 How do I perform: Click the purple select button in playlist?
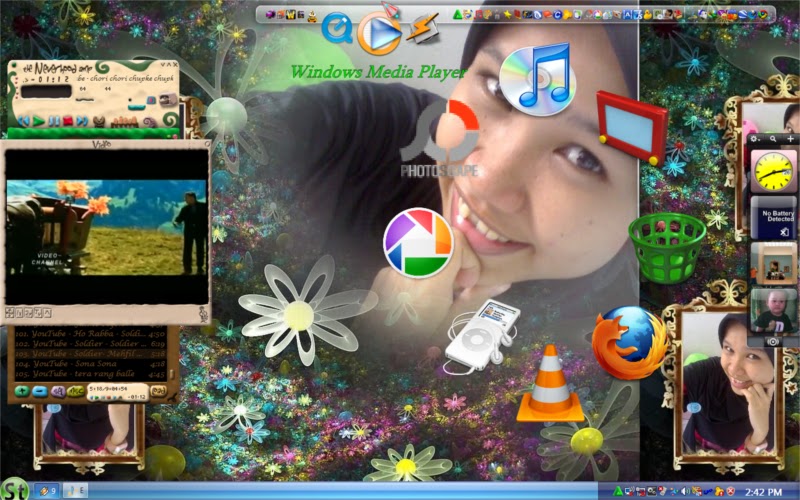[58, 391]
